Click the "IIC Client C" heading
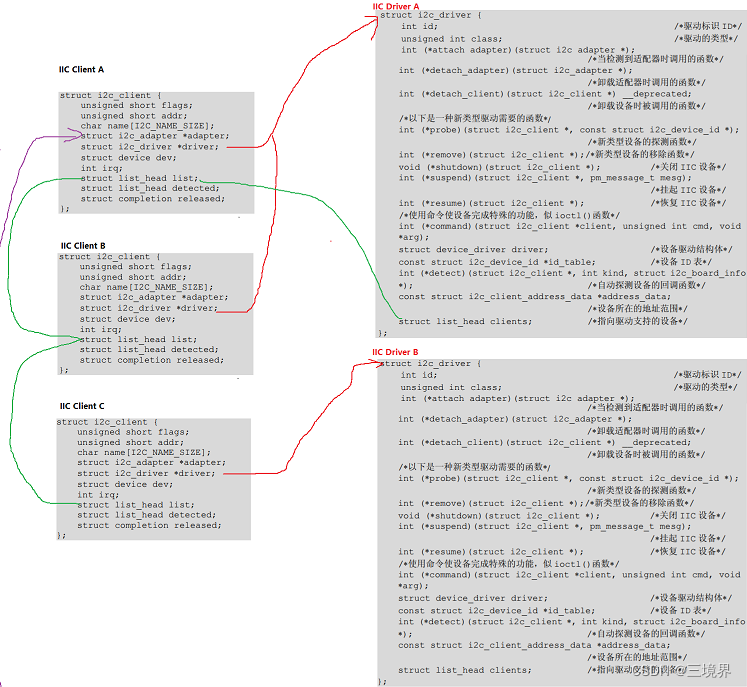 click(82, 406)
